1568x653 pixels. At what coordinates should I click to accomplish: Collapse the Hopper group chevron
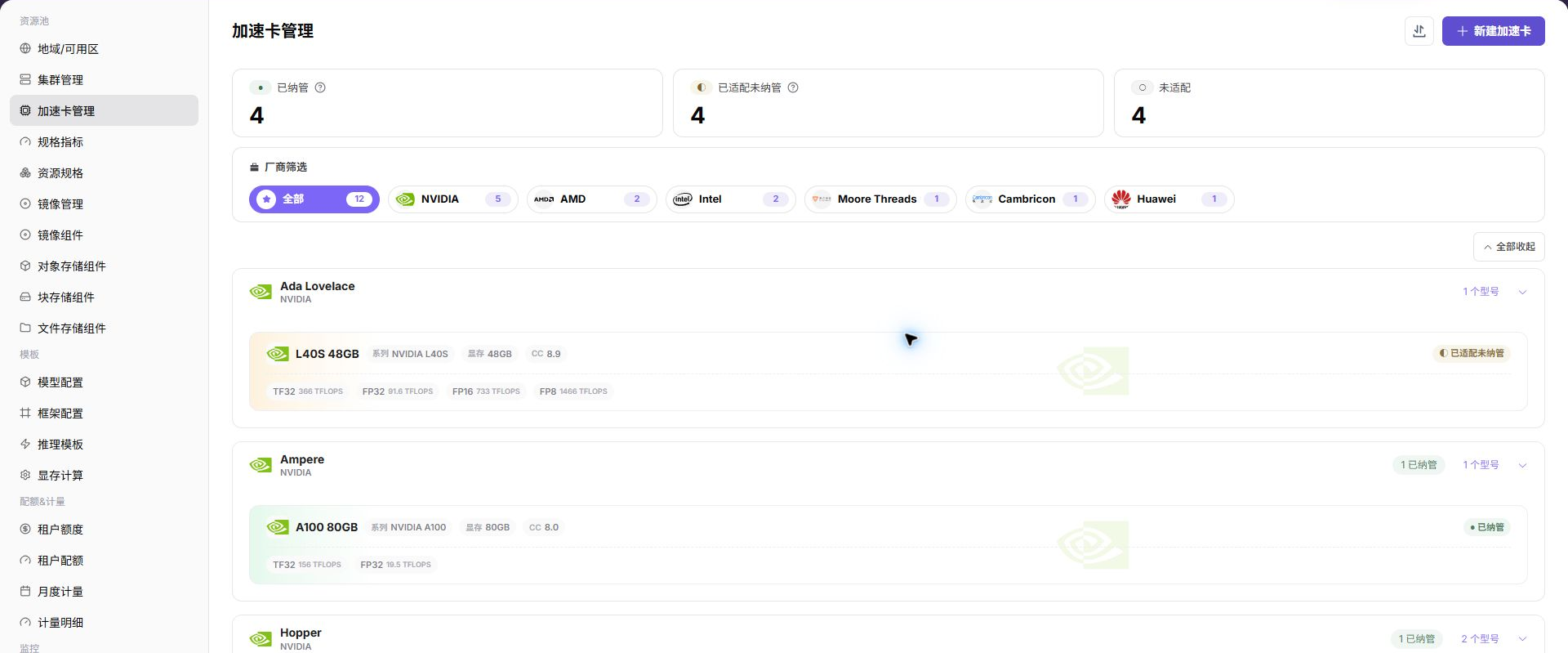[1522, 639]
